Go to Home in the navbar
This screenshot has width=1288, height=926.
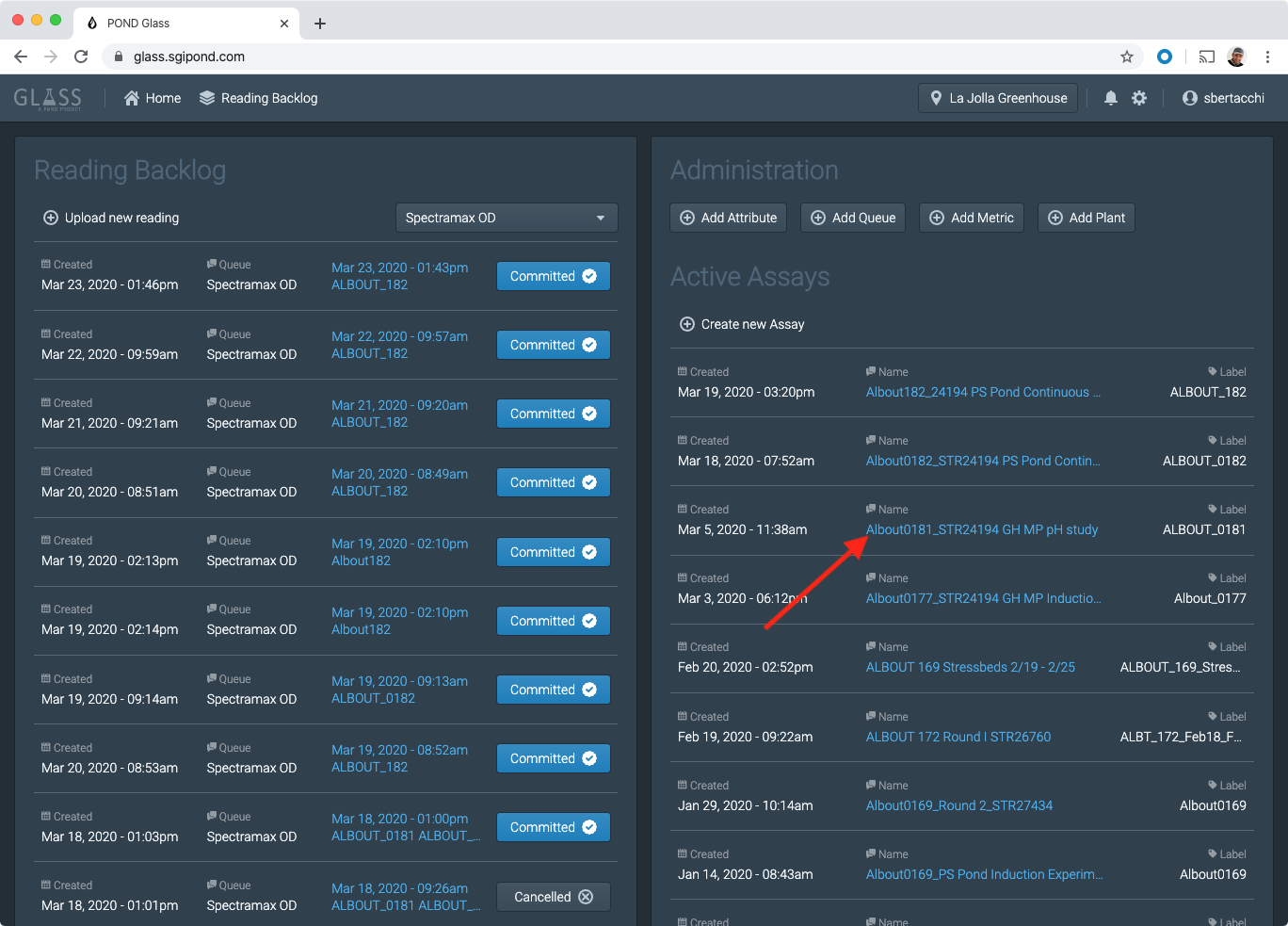coord(153,98)
